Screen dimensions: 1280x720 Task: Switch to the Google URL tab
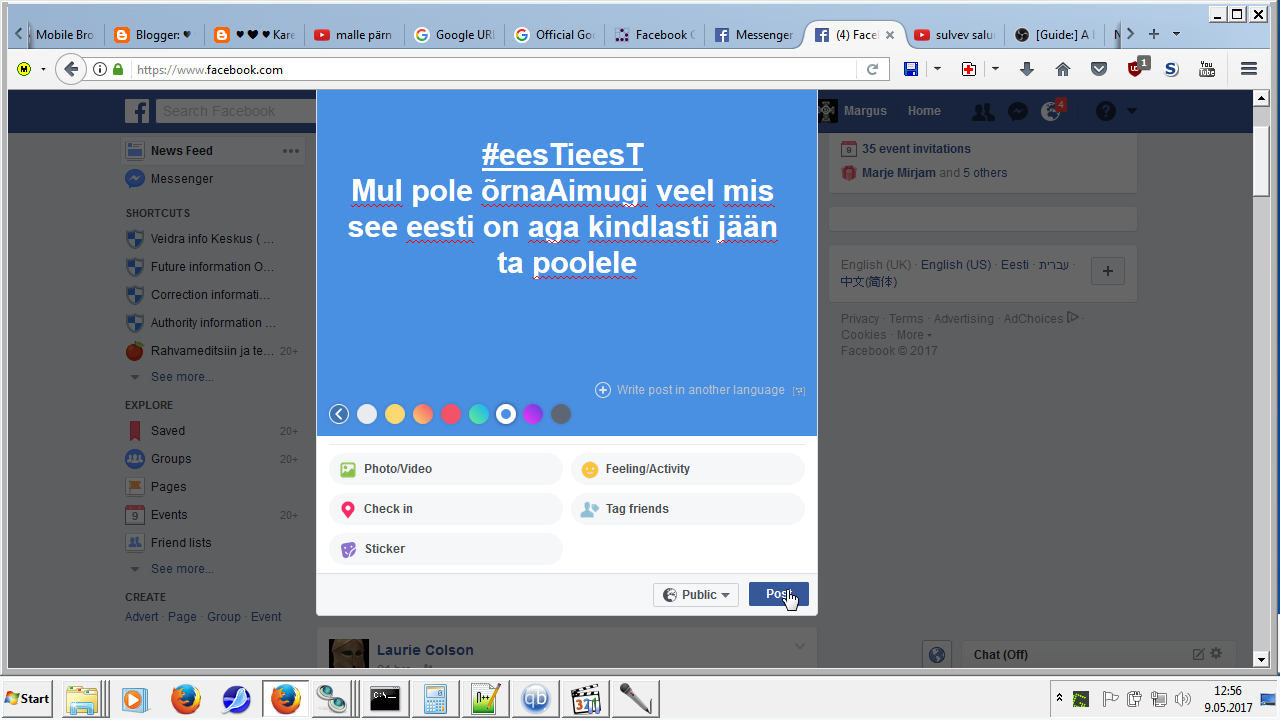(454, 34)
